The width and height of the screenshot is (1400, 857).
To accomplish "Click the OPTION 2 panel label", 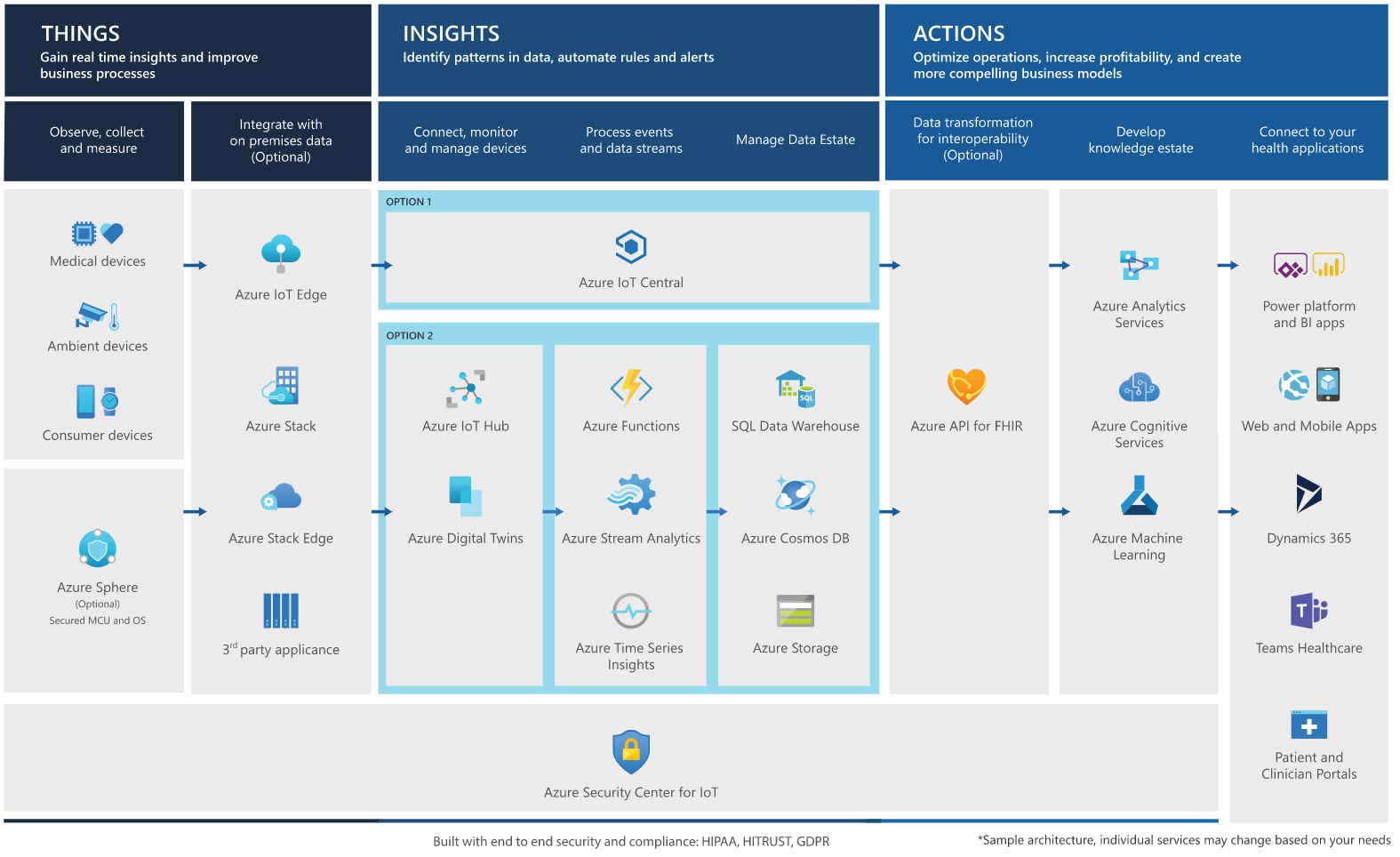I will click(x=410, y=335).
